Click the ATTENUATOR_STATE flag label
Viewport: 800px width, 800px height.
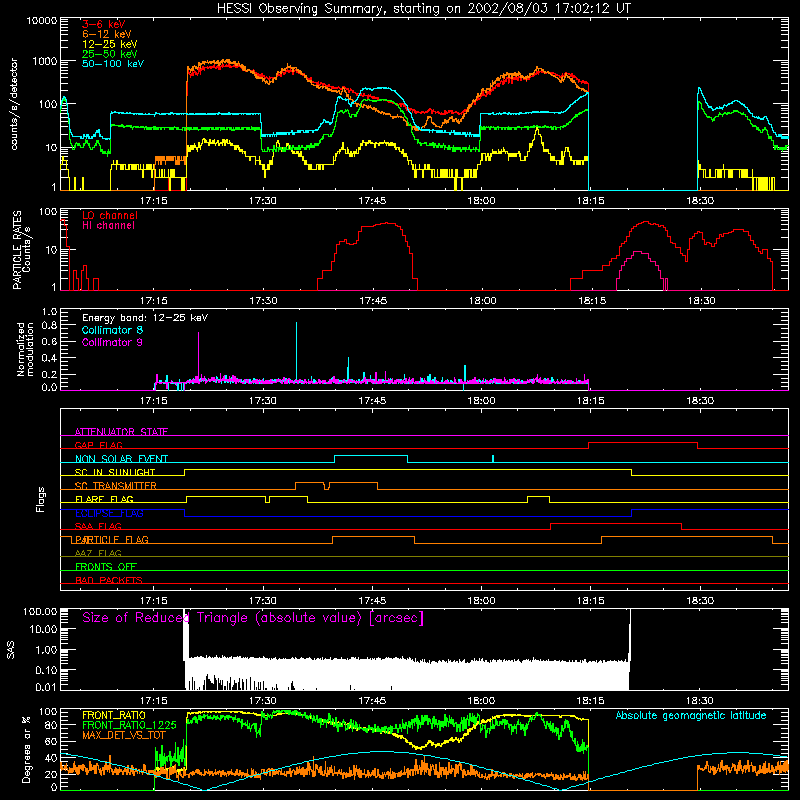tap(121, 432)
